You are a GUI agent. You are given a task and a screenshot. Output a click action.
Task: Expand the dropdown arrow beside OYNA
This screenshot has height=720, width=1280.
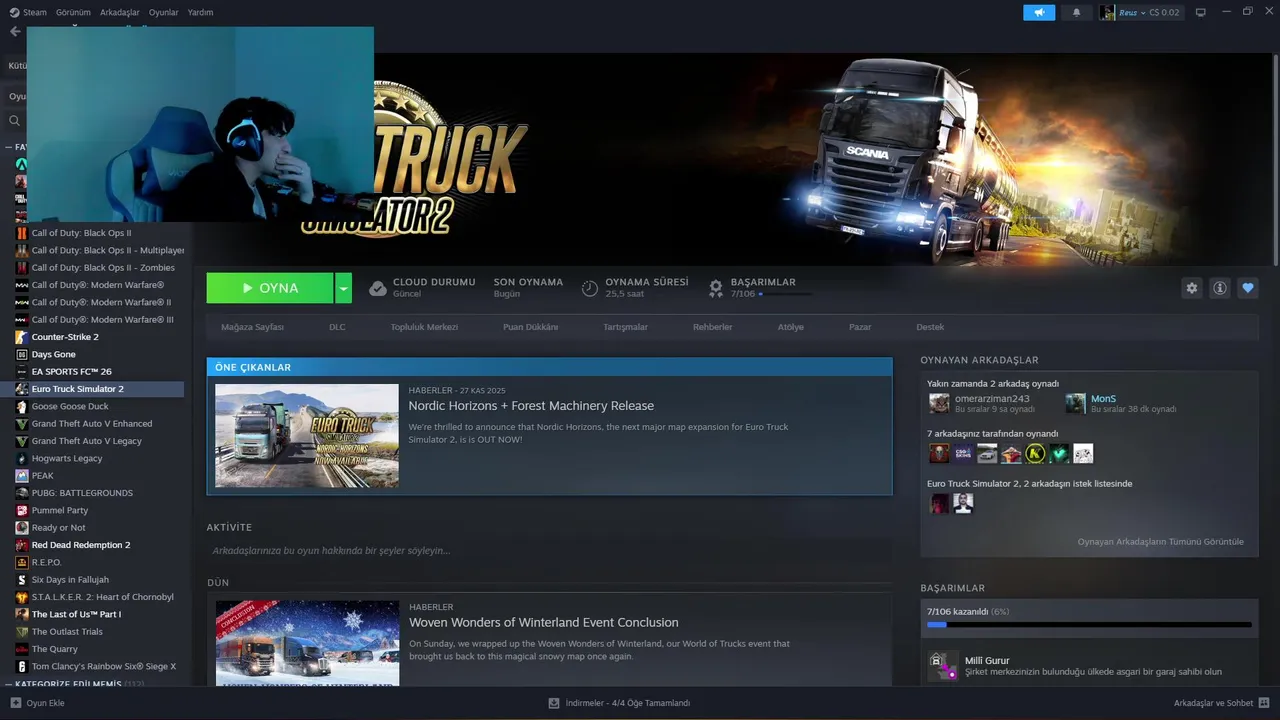tap(343, 288)
